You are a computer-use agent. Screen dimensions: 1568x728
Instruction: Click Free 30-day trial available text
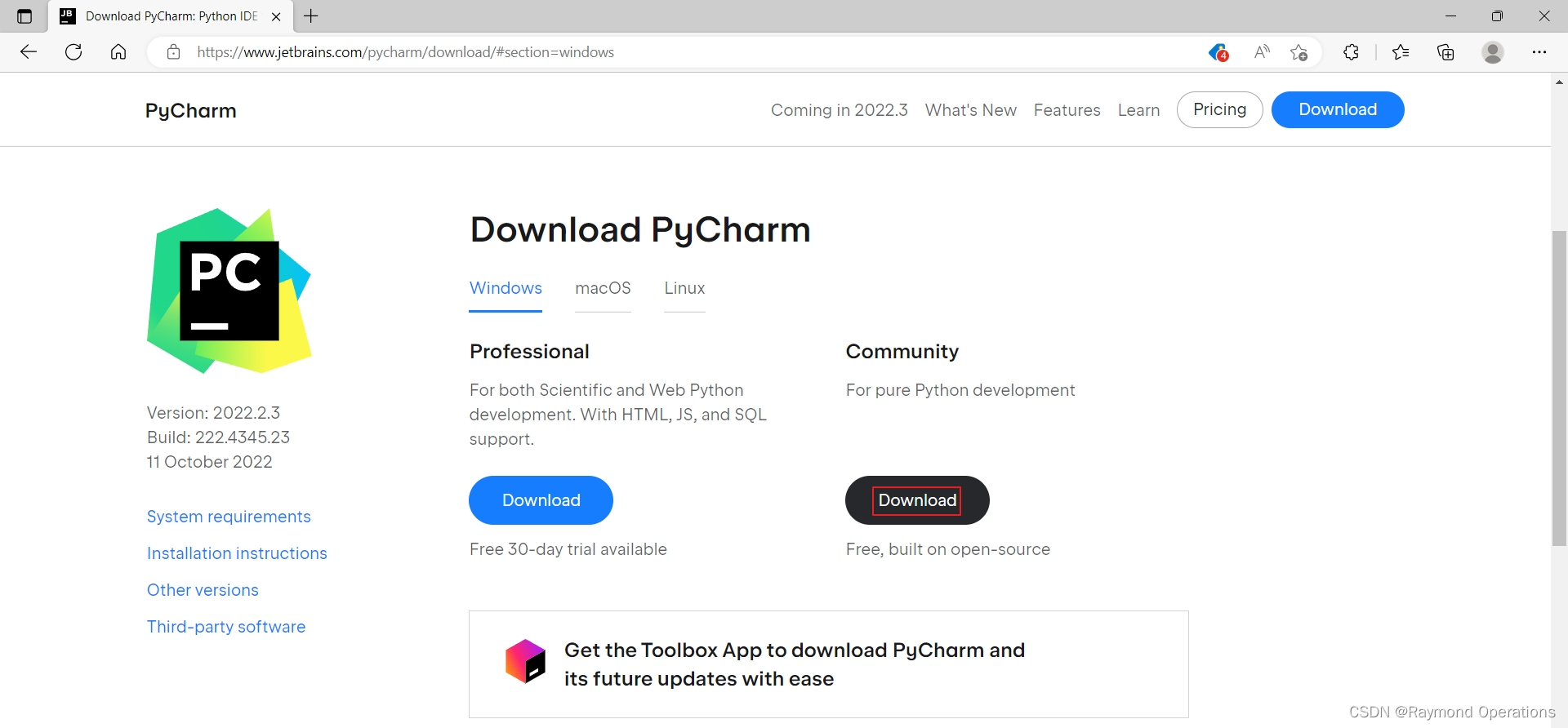click(568, 549)
